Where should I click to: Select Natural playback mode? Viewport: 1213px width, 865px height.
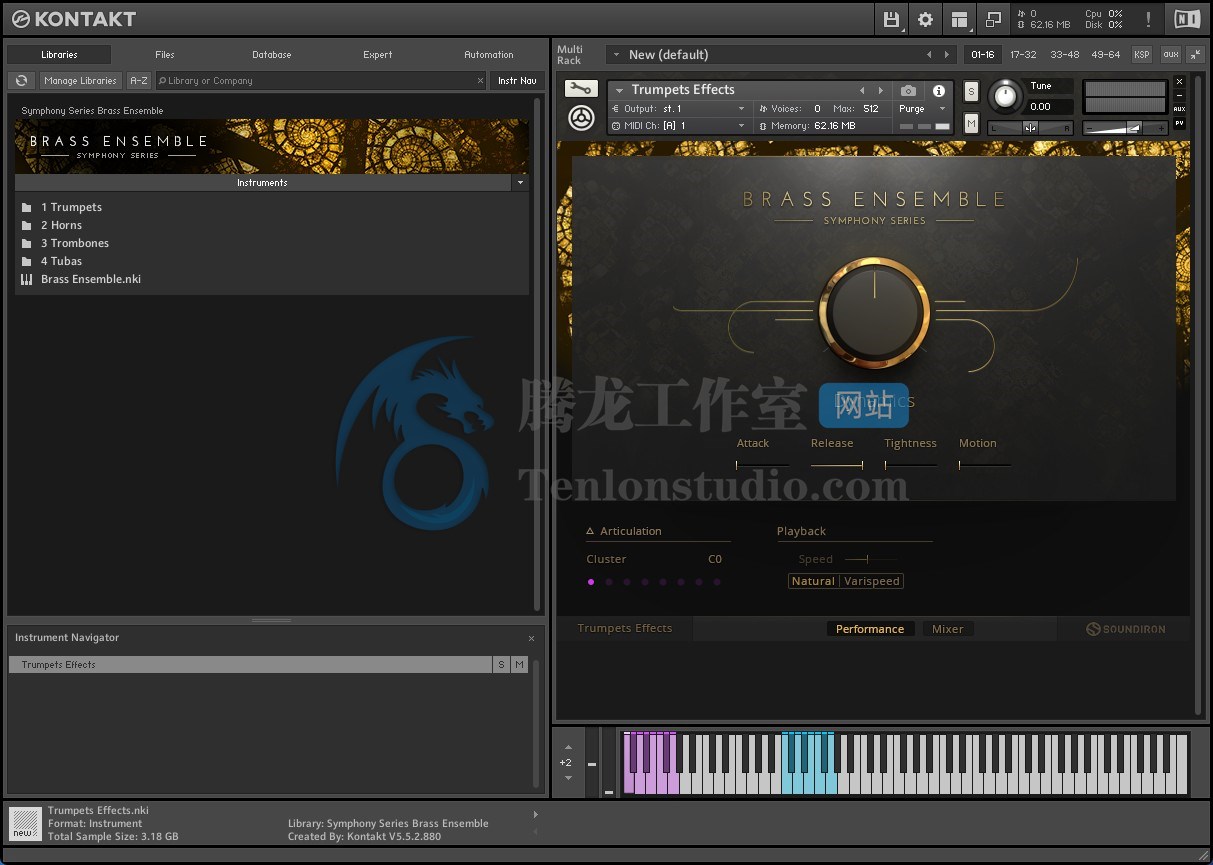pyautogui.click(x=813, y=581)
